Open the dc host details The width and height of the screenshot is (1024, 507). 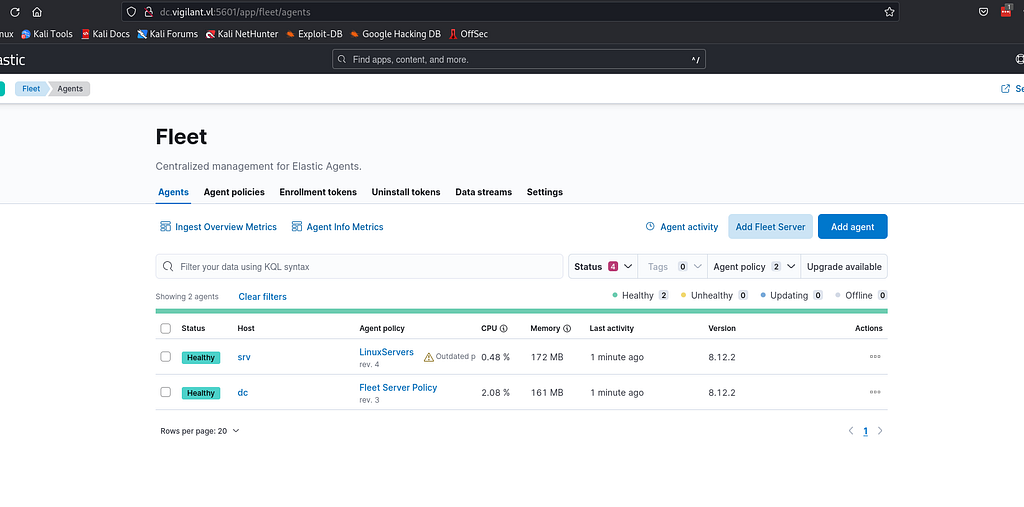[242, 393]
